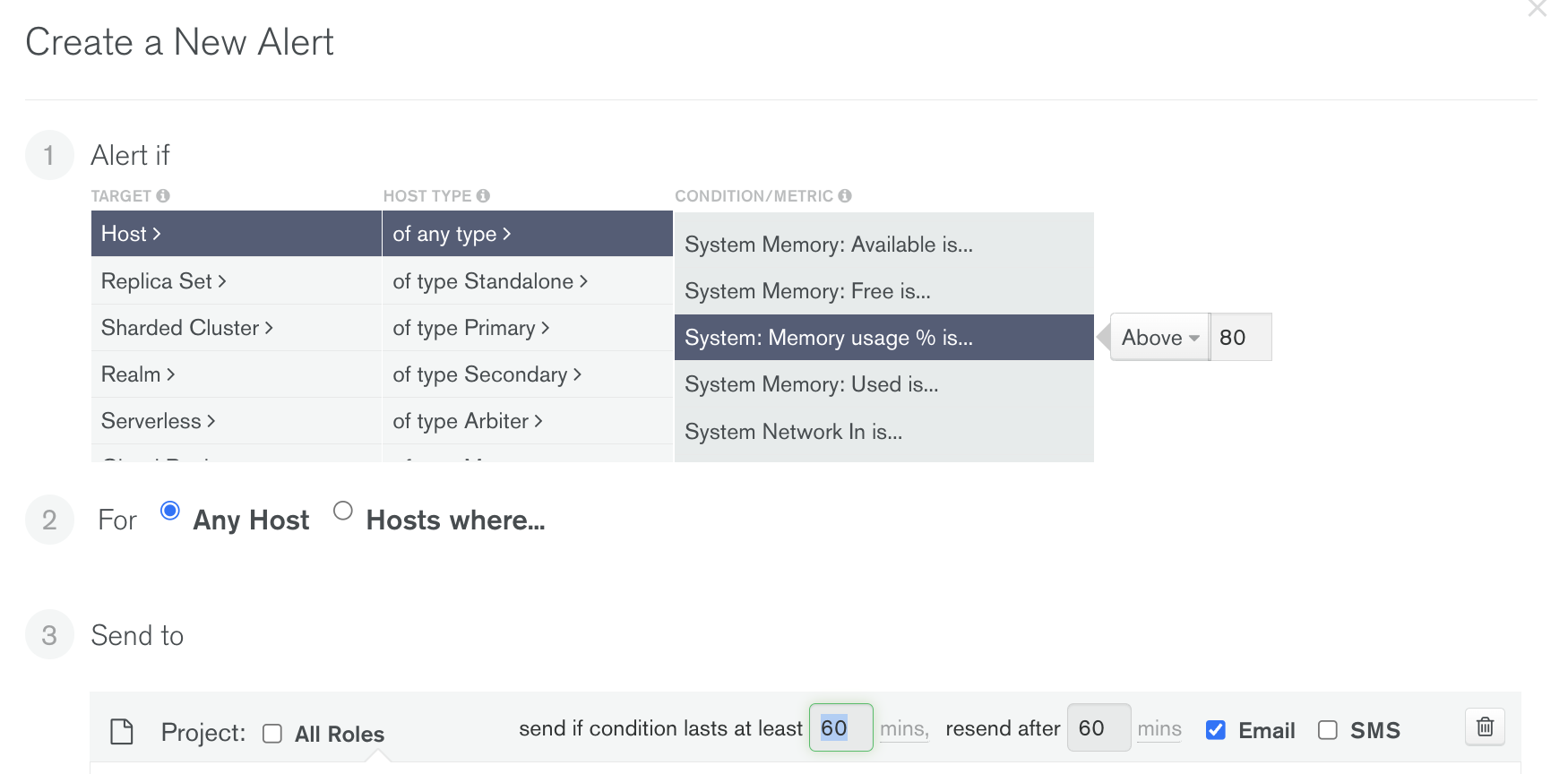Choose System Memory: Free is... metric
The height and width of the screenshot is (774, 1568).
(x=807, y=291)
